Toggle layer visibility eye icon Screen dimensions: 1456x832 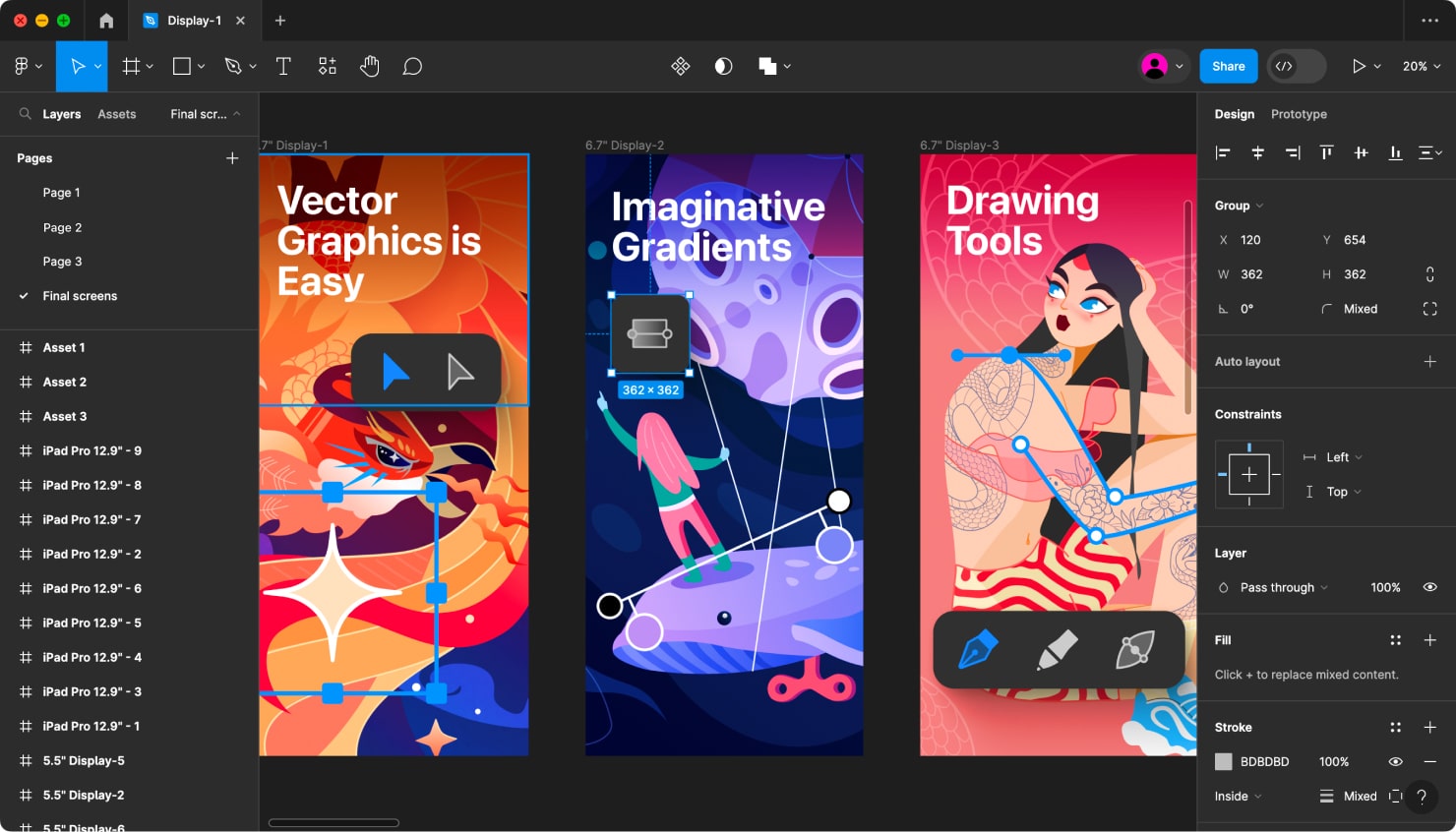[x=1429, y=587]
